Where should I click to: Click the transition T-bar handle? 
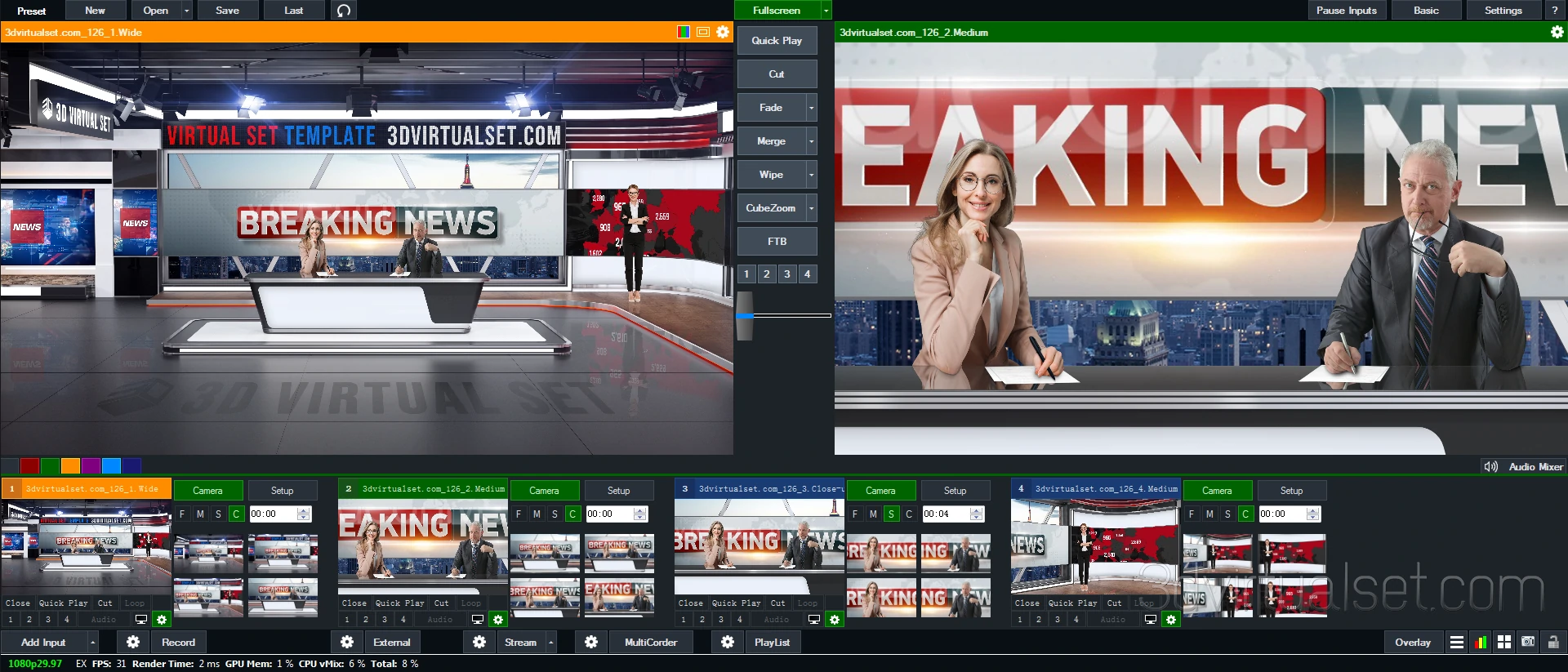coord(745,316)
